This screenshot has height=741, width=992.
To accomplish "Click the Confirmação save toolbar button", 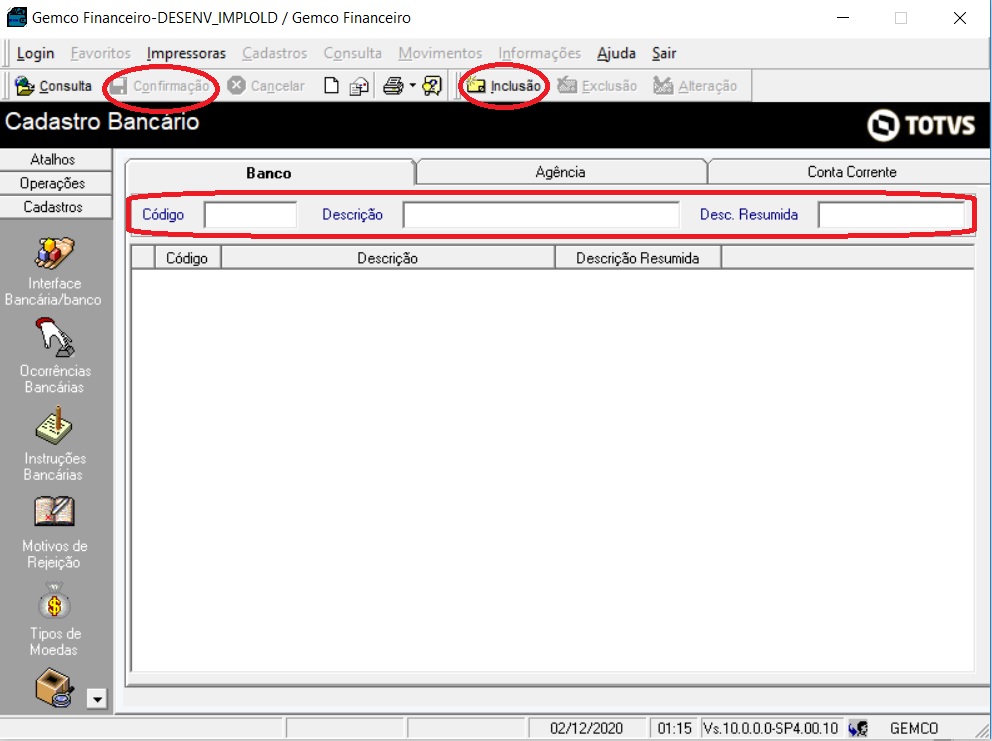I will [x=159, y=86].
